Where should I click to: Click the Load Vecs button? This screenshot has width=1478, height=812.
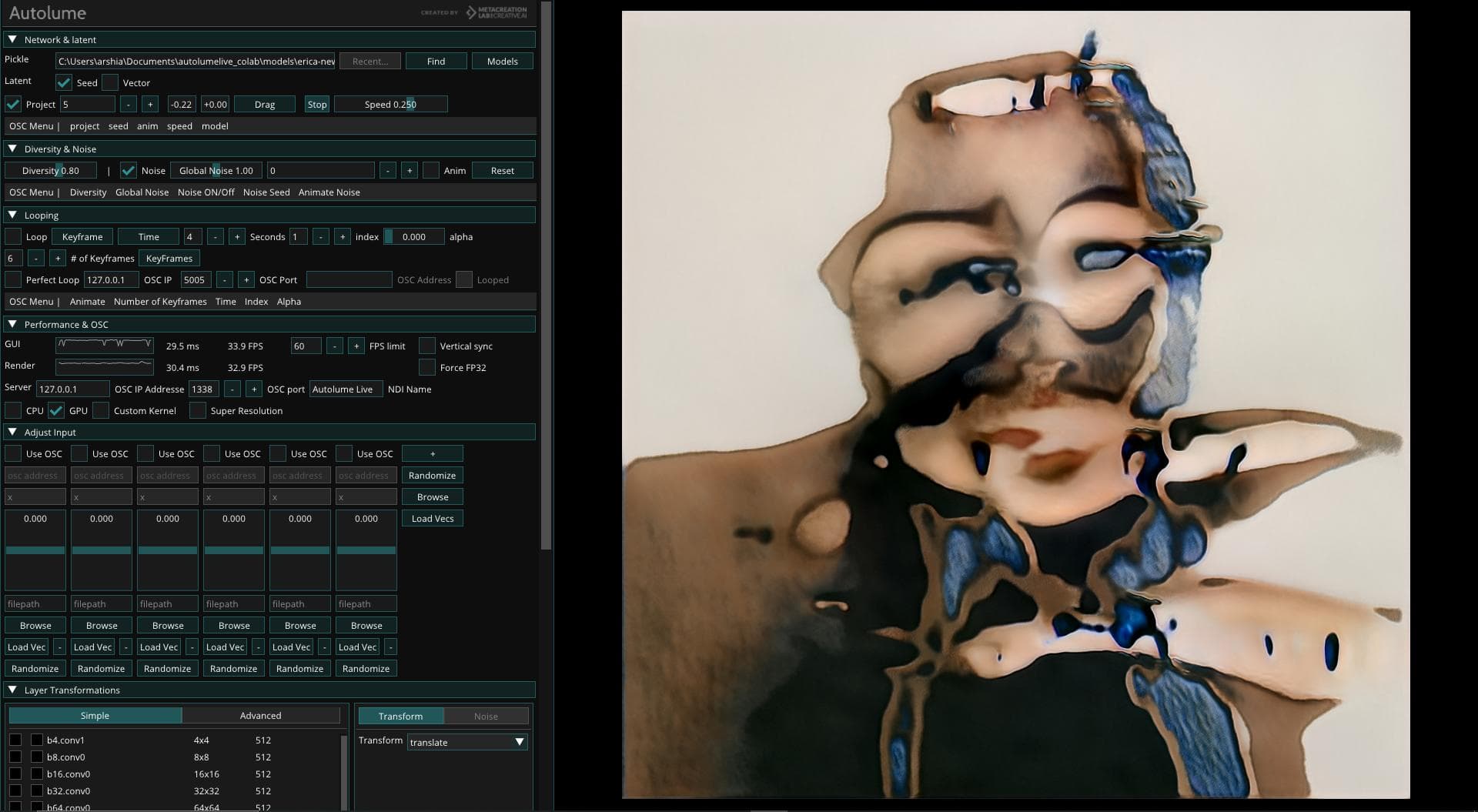433,518
